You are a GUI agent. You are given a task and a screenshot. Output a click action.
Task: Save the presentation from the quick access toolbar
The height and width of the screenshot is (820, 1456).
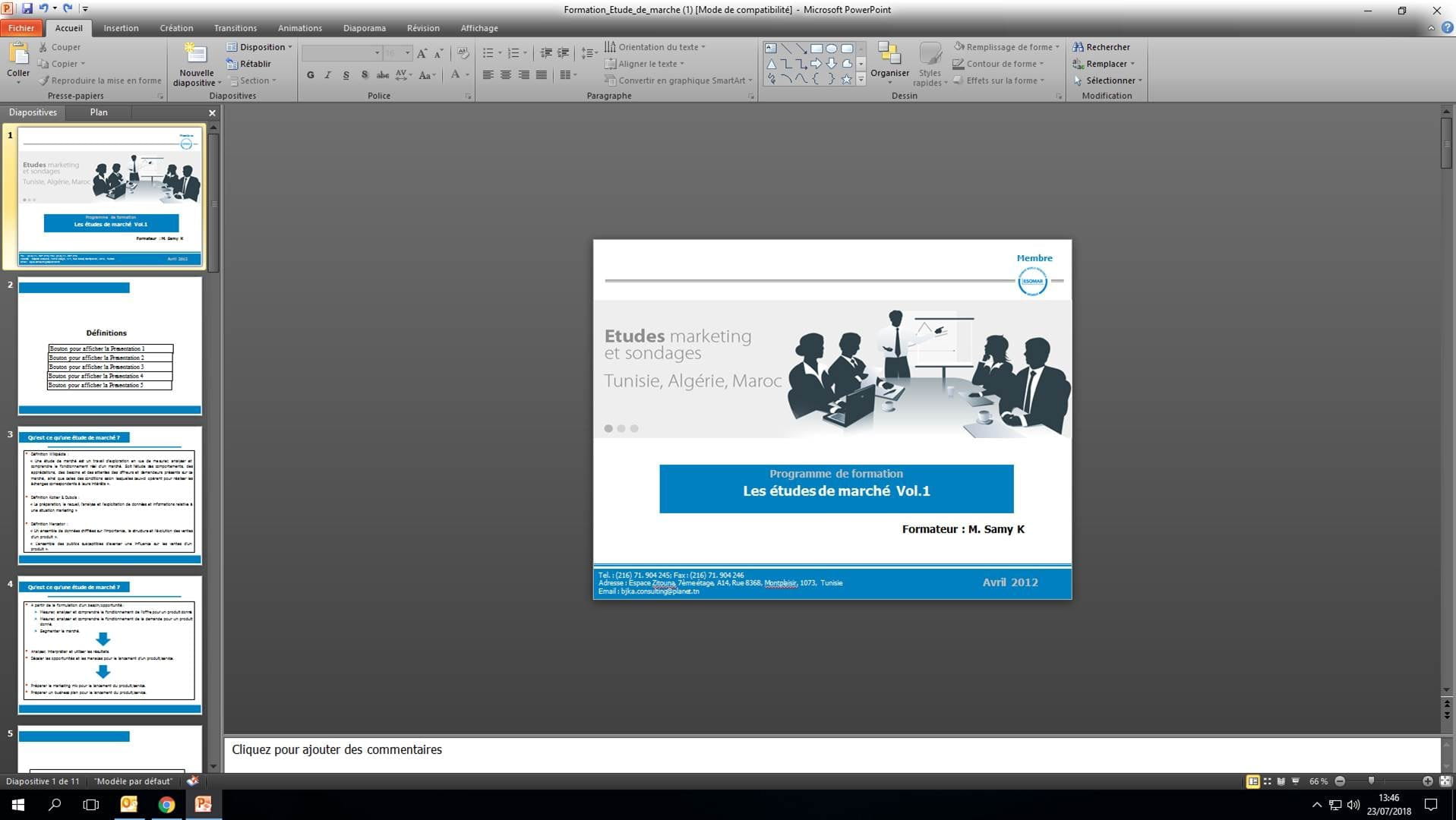(x=27, y=9)
